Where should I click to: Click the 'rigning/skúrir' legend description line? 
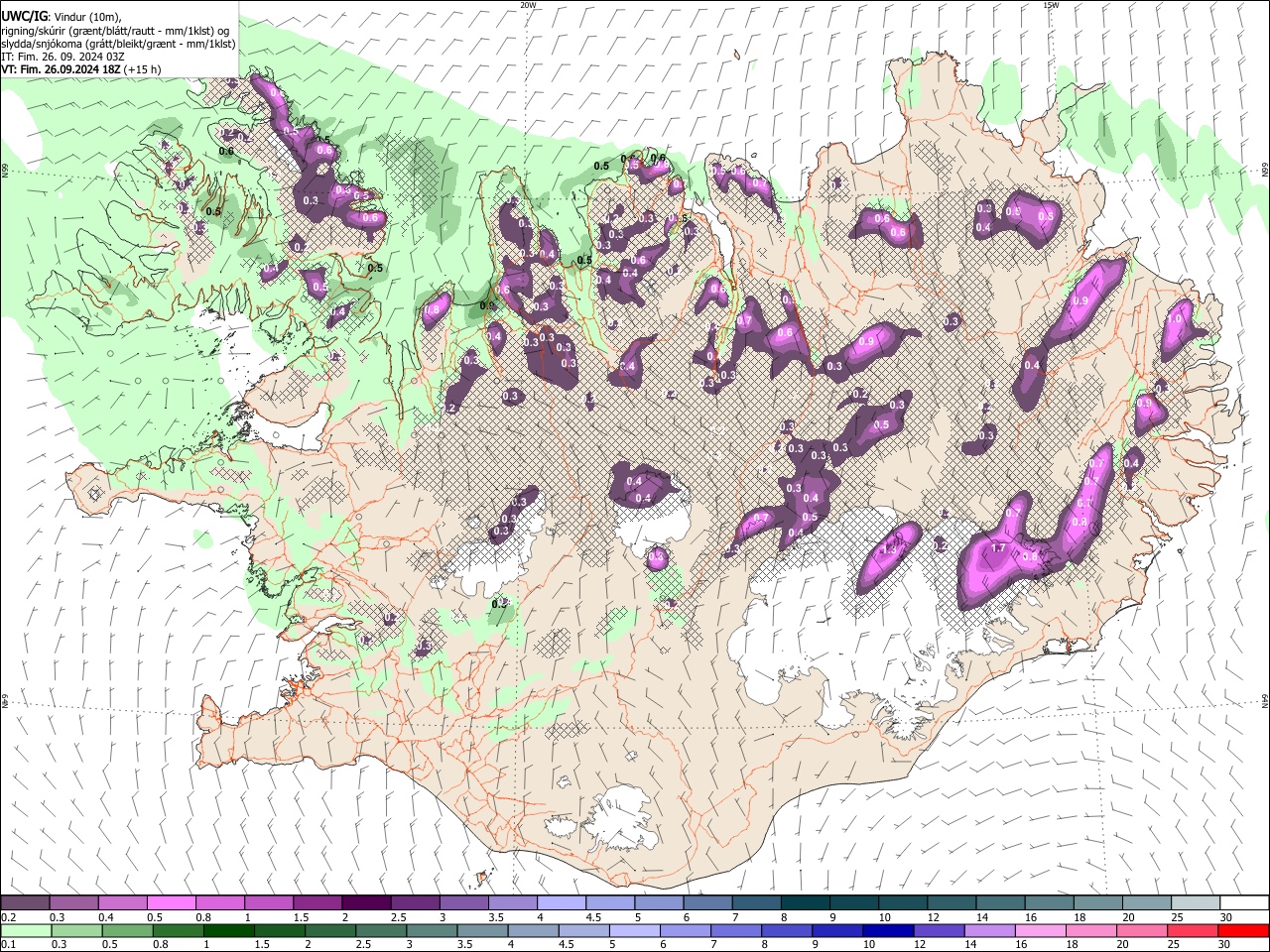coord(114,31)
